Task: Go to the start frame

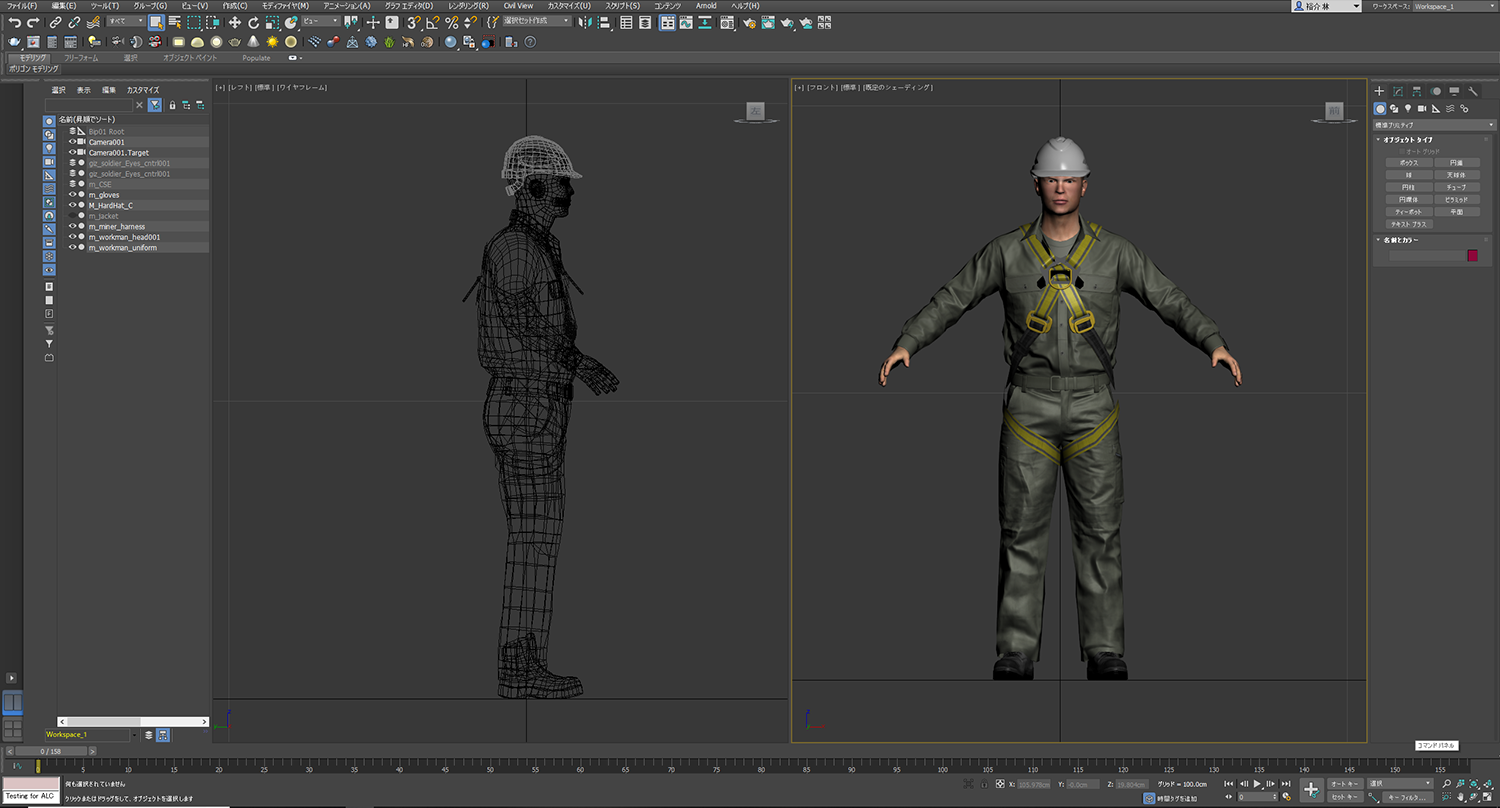Action: [1230, 784]
